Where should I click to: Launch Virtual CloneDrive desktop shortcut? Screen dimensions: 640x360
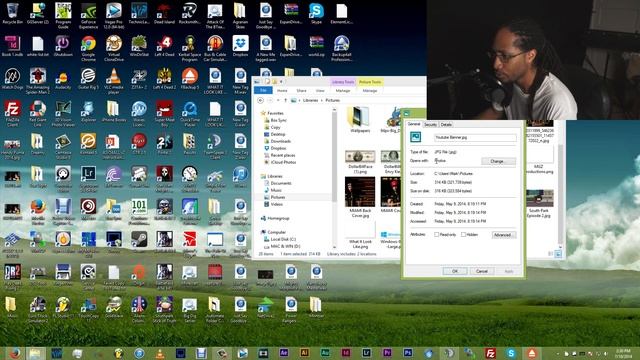[x=113, y=48]
